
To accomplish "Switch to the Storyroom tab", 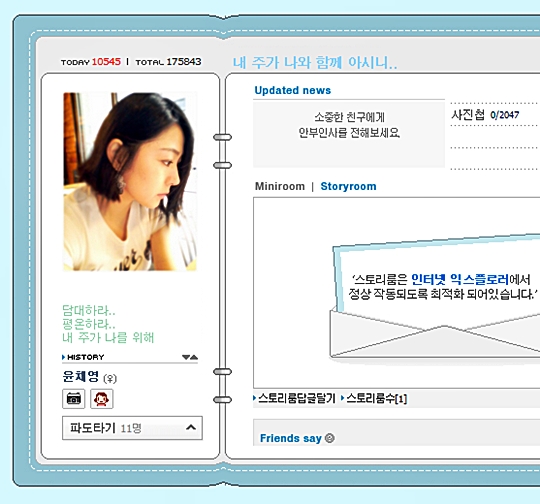I will (348, 186).
